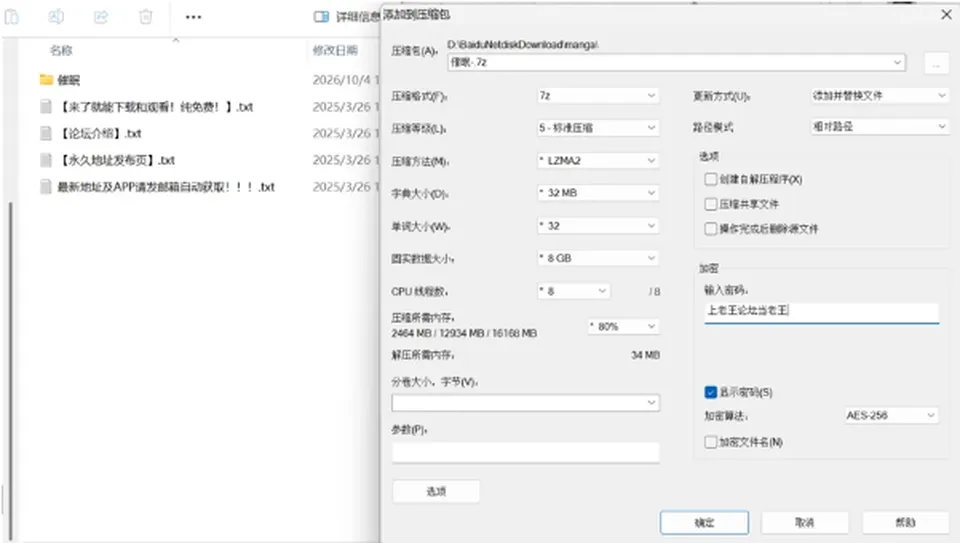Click the 帮助 button
This screenshot has height=543, width=960.
click(x=906, y=523)
